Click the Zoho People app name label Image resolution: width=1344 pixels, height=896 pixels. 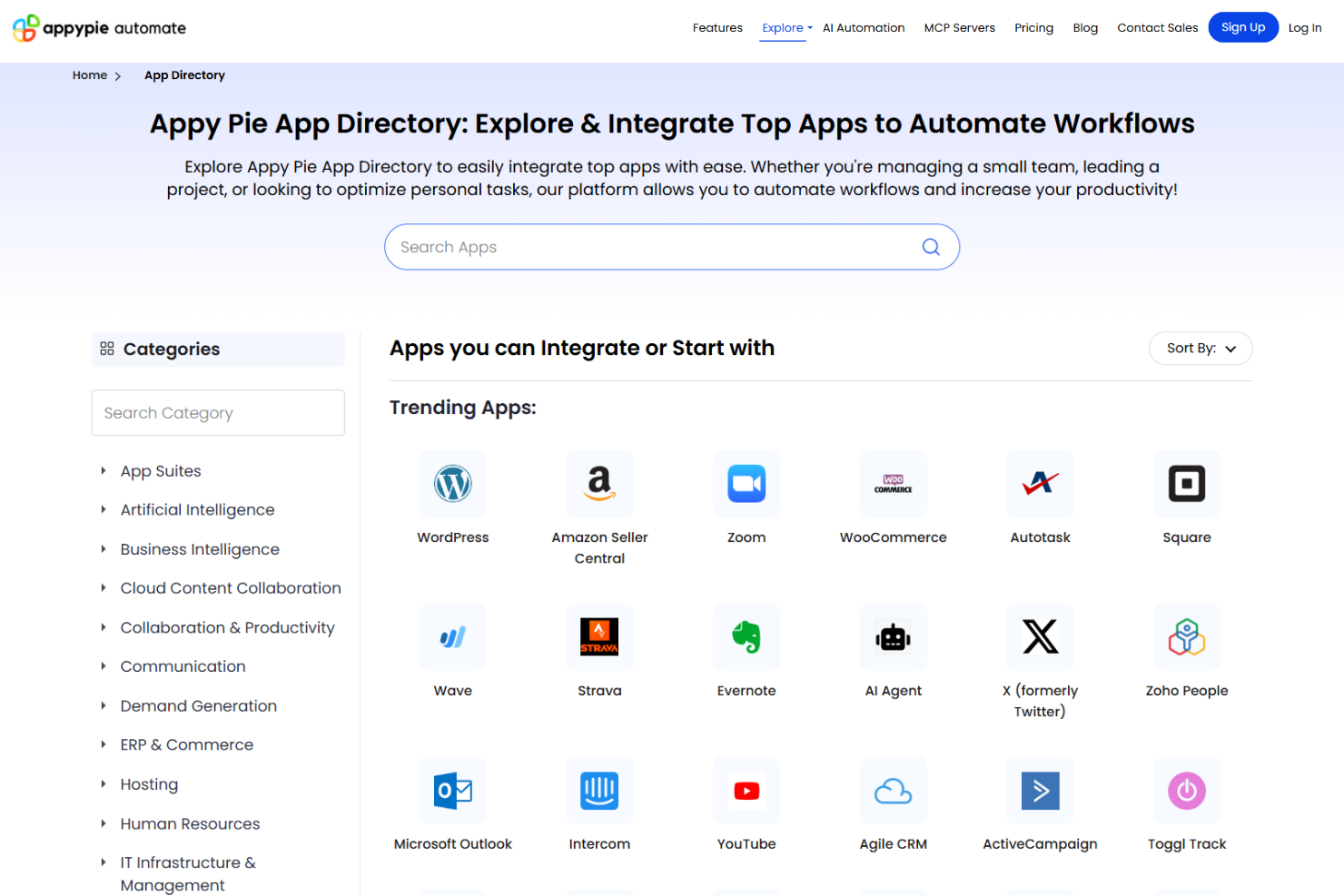point(1187,691)
